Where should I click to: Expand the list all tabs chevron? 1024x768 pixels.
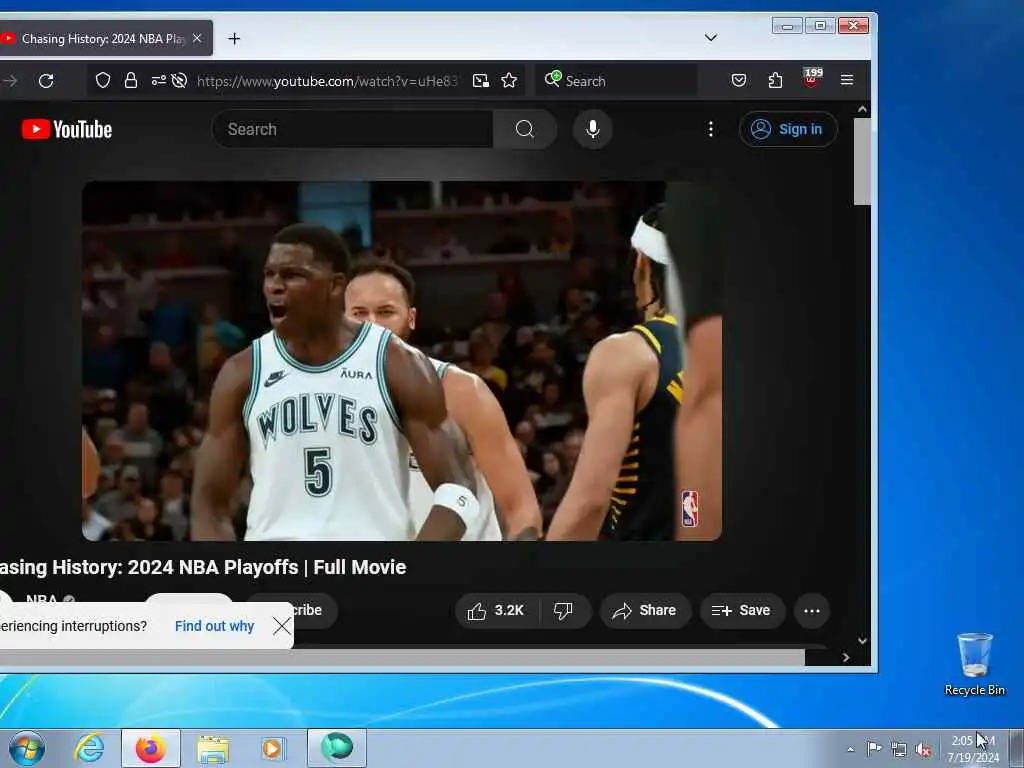click(711, 37)
